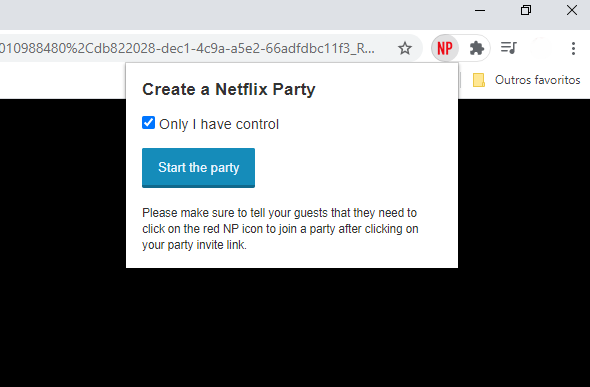Screen dimensions: 590x387
Task: Click the yellow folder icon for Outros favoritos
Action: [x=479, y=80]
